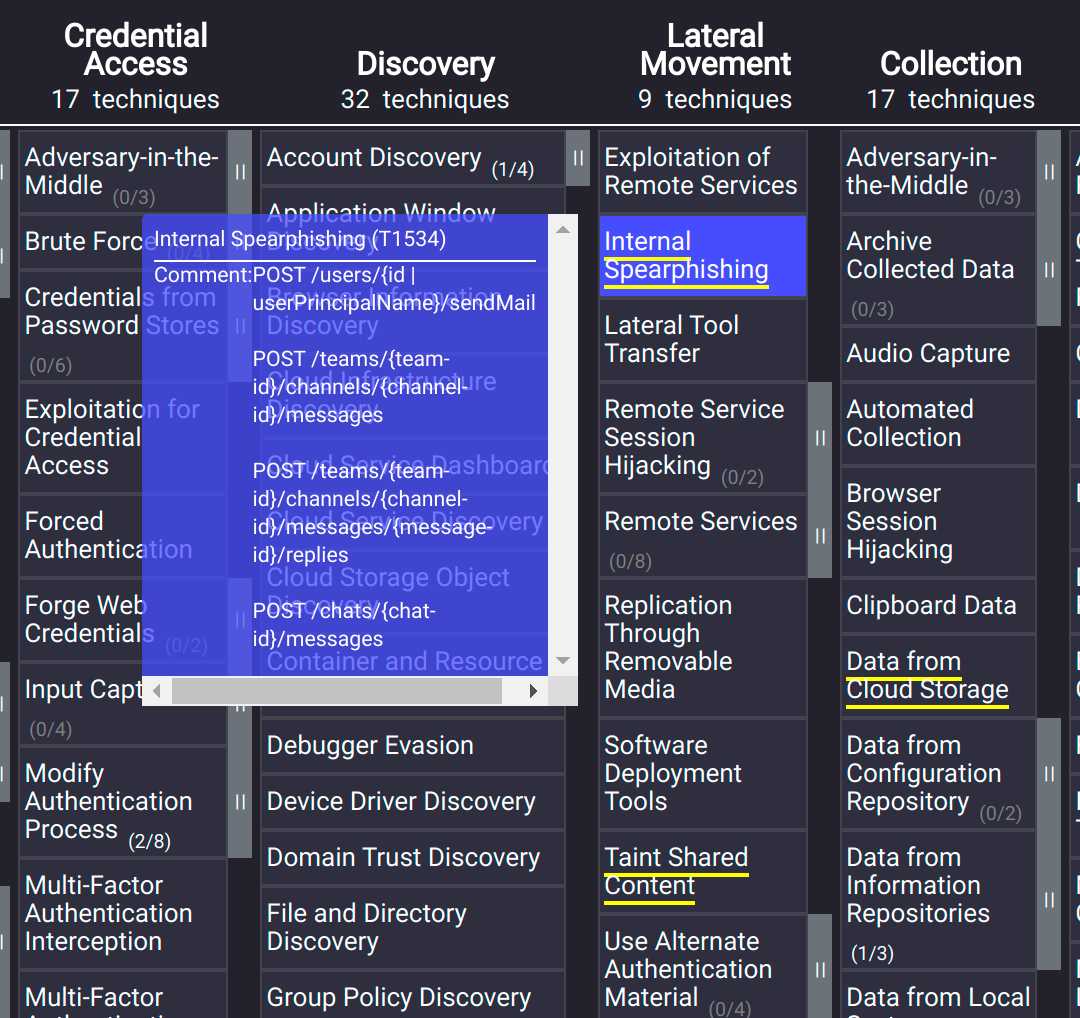This screenshot has height=1018, width=1080.
Task: Click the left arrow on tooltip scrollbar
Action: tap(157, 690)
